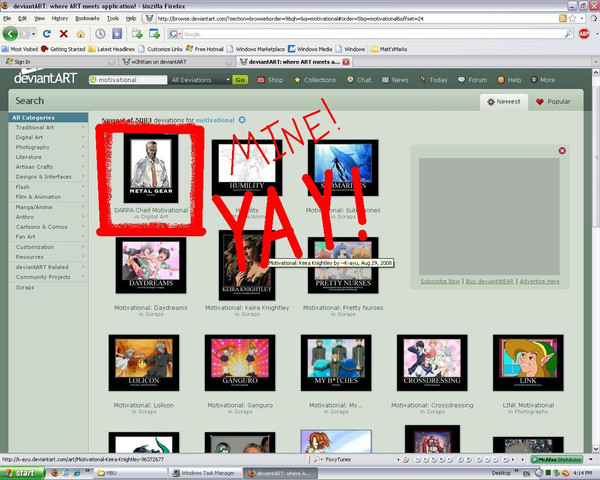Open the Matt'sMarks bookmark folder

tap(389, 49)
